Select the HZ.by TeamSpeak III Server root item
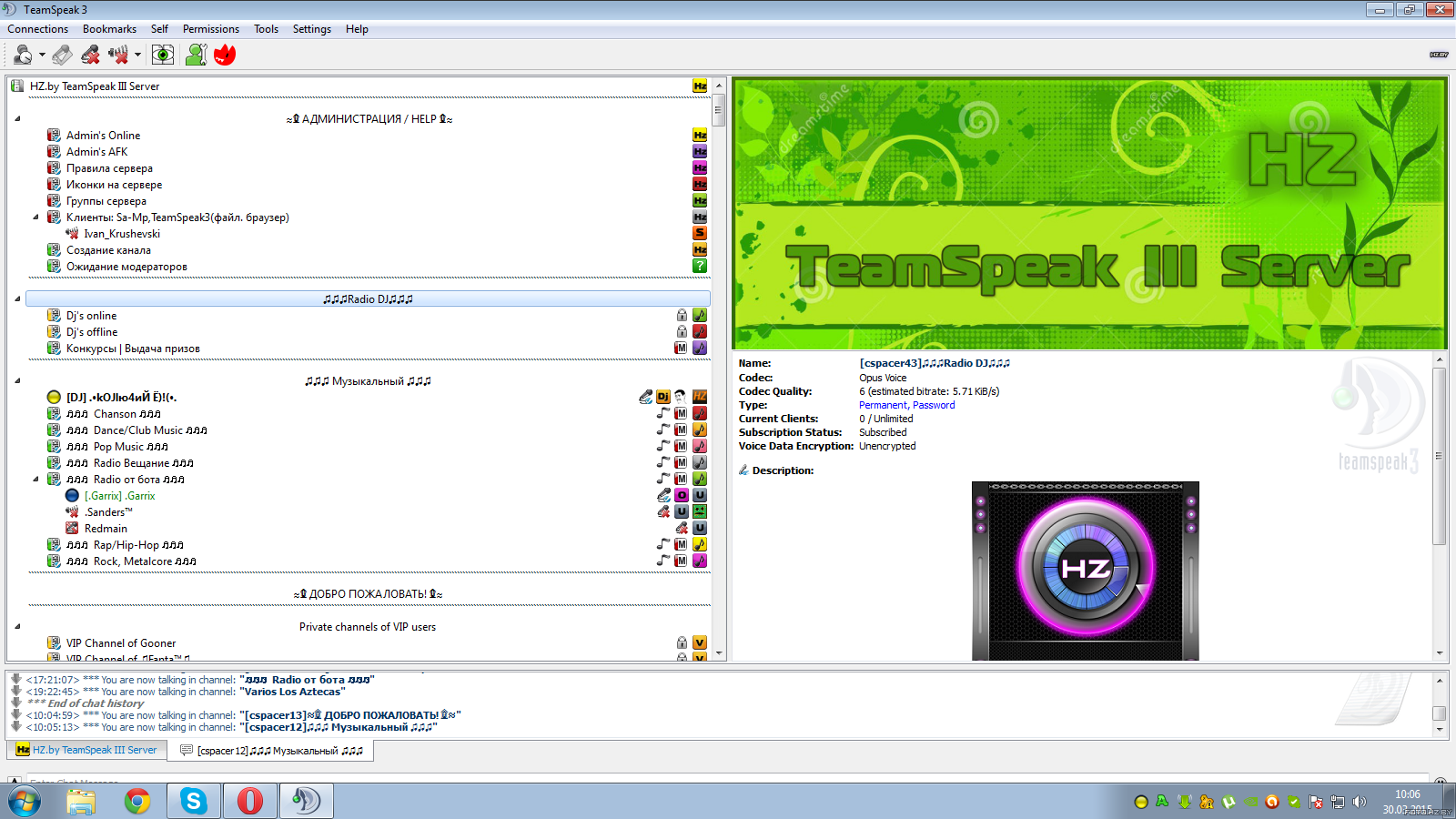The height and width of the screenshot is (819, 1456). pos(95,86)
